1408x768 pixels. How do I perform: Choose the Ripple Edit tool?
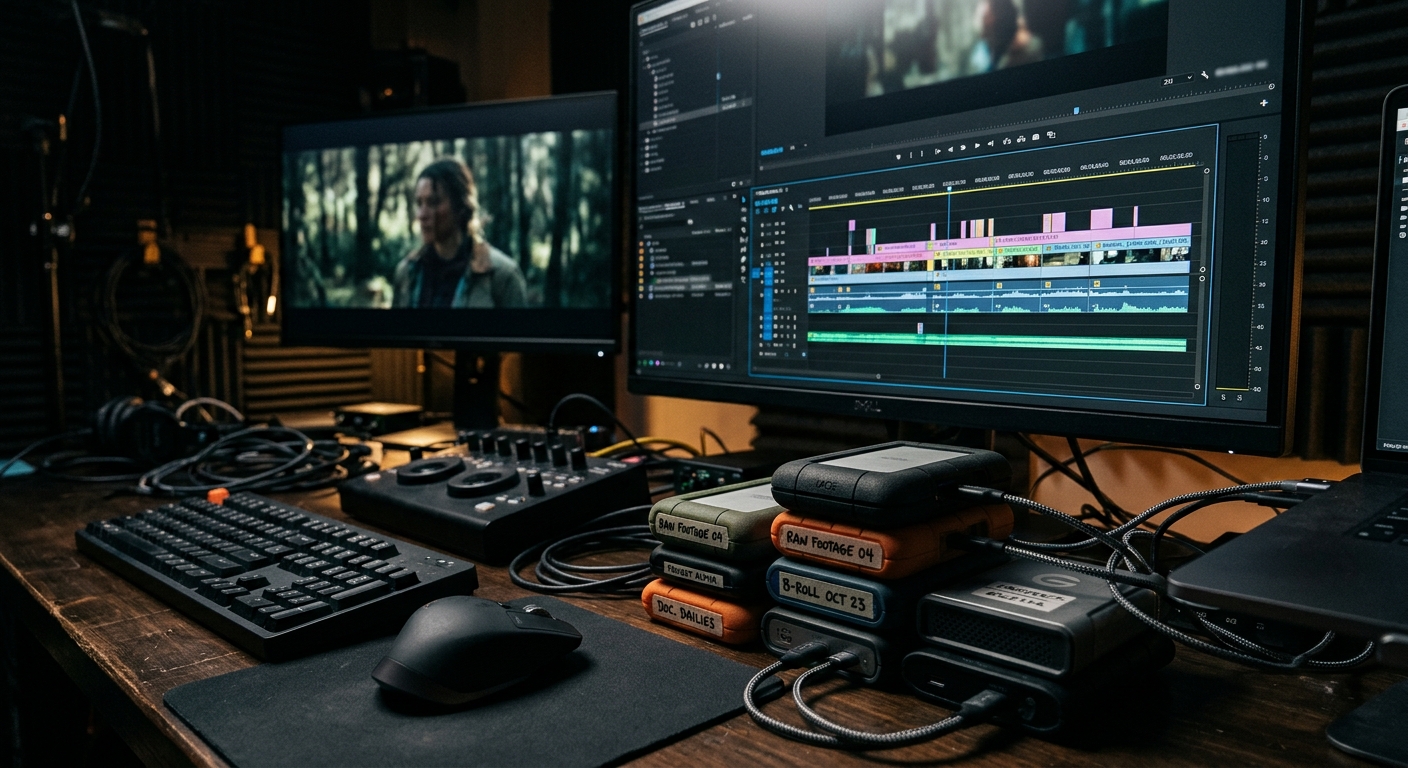coord(743,221)
